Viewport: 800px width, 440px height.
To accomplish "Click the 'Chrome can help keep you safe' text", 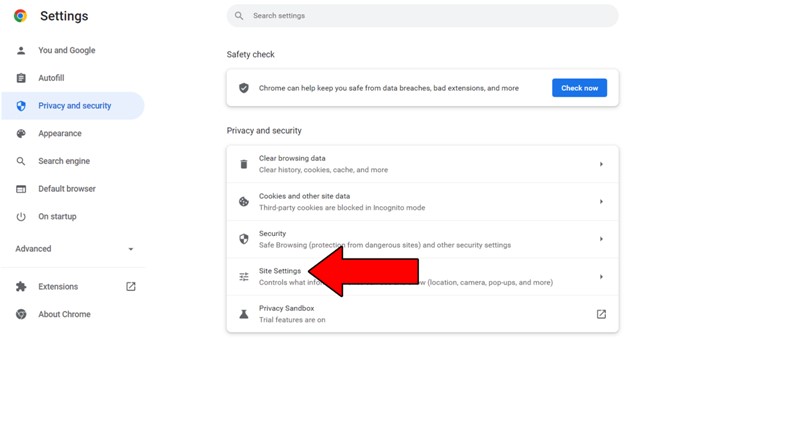I will [389, 88].
